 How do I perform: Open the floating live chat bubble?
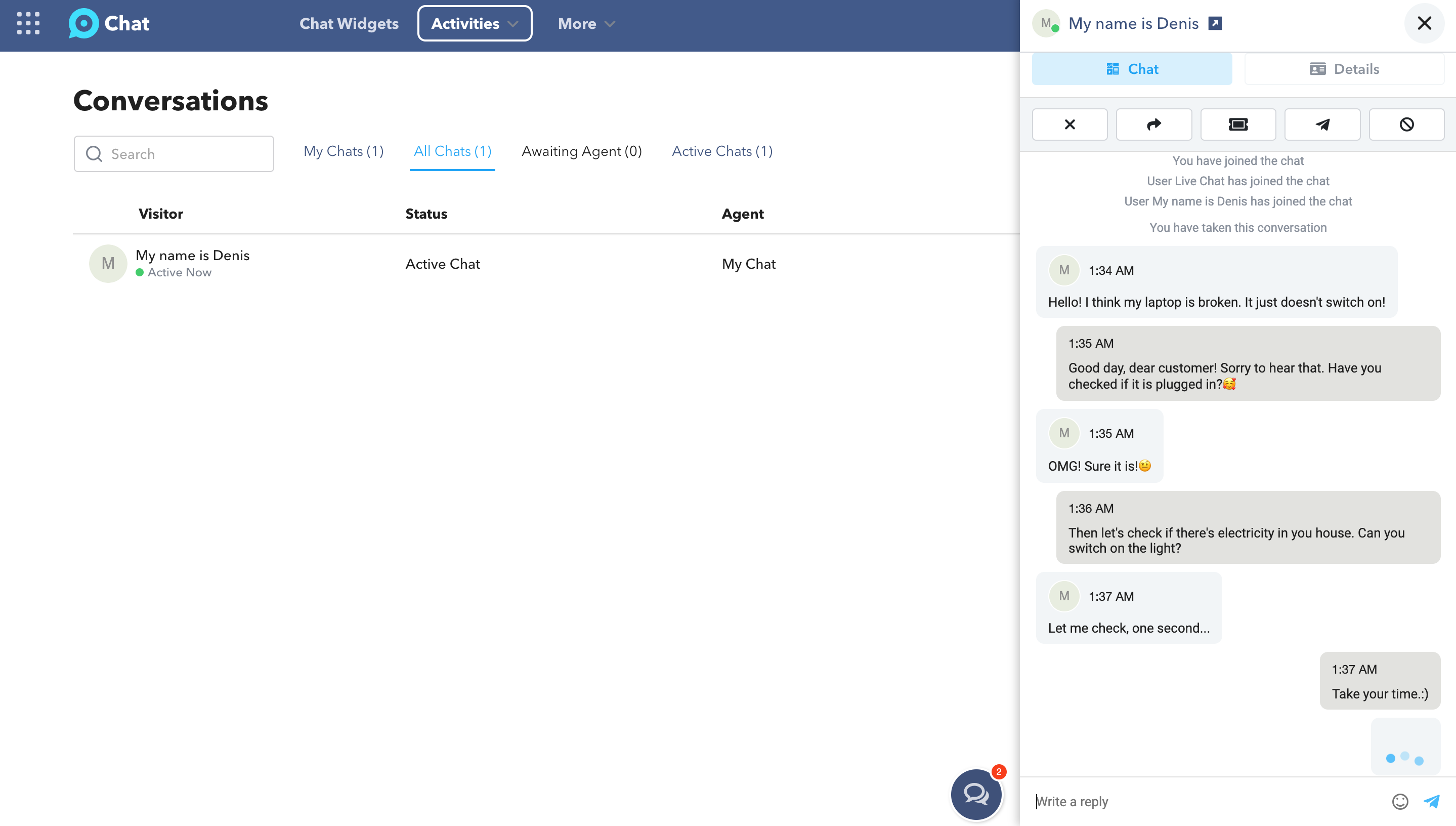point(976,794)
